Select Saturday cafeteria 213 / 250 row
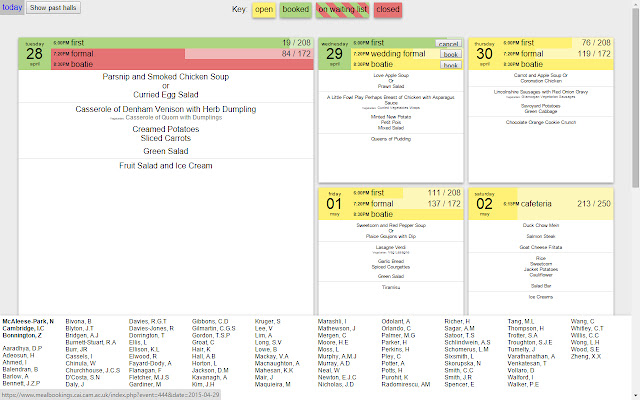This screenshot has height=400, width=640. (557, 204)
